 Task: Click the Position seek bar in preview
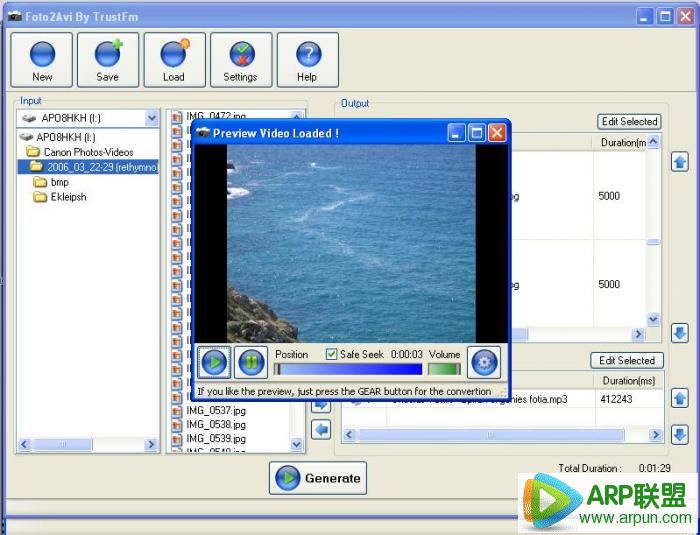(348, 369)
